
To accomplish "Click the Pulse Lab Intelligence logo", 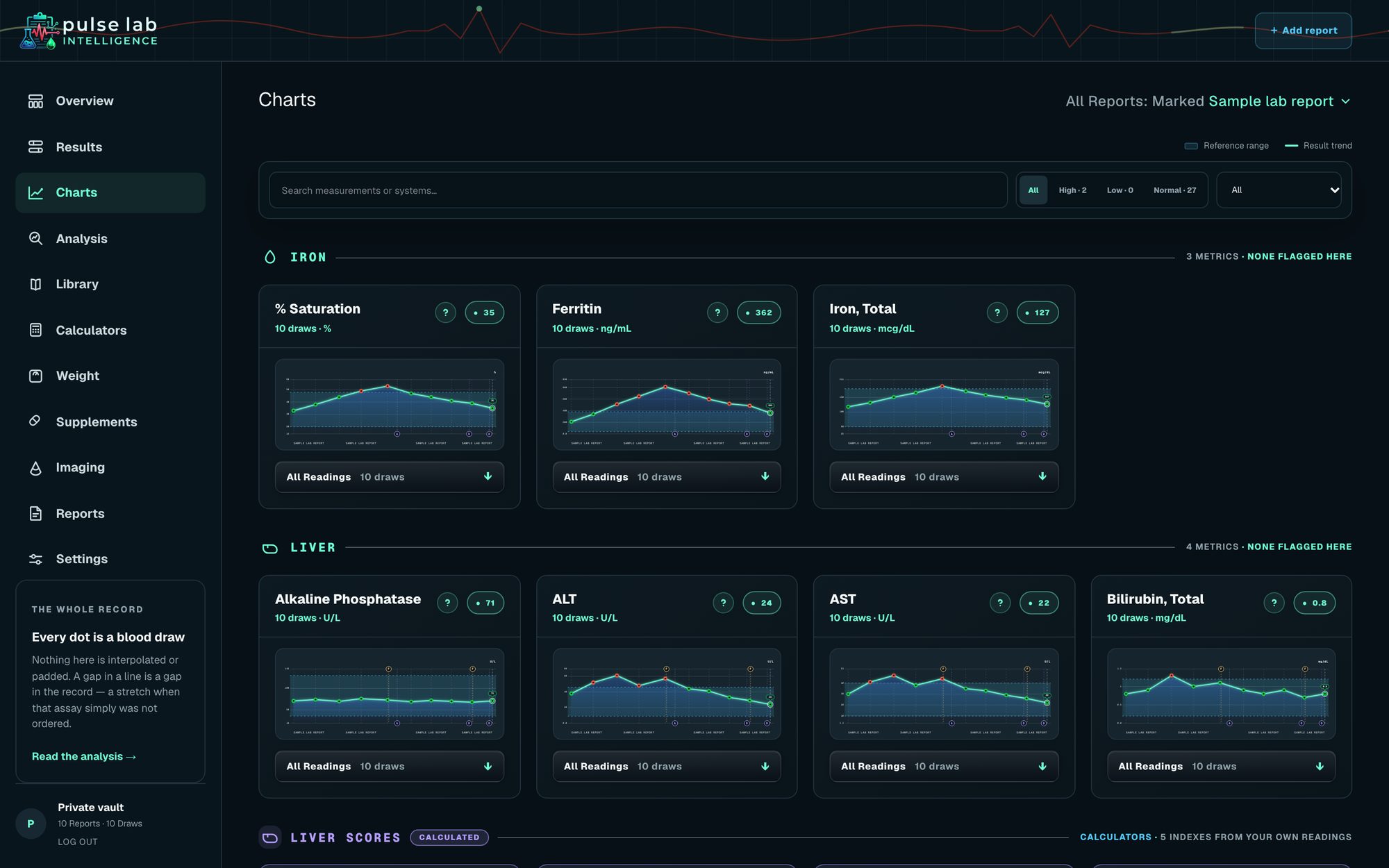I will (x=89, y=31).
